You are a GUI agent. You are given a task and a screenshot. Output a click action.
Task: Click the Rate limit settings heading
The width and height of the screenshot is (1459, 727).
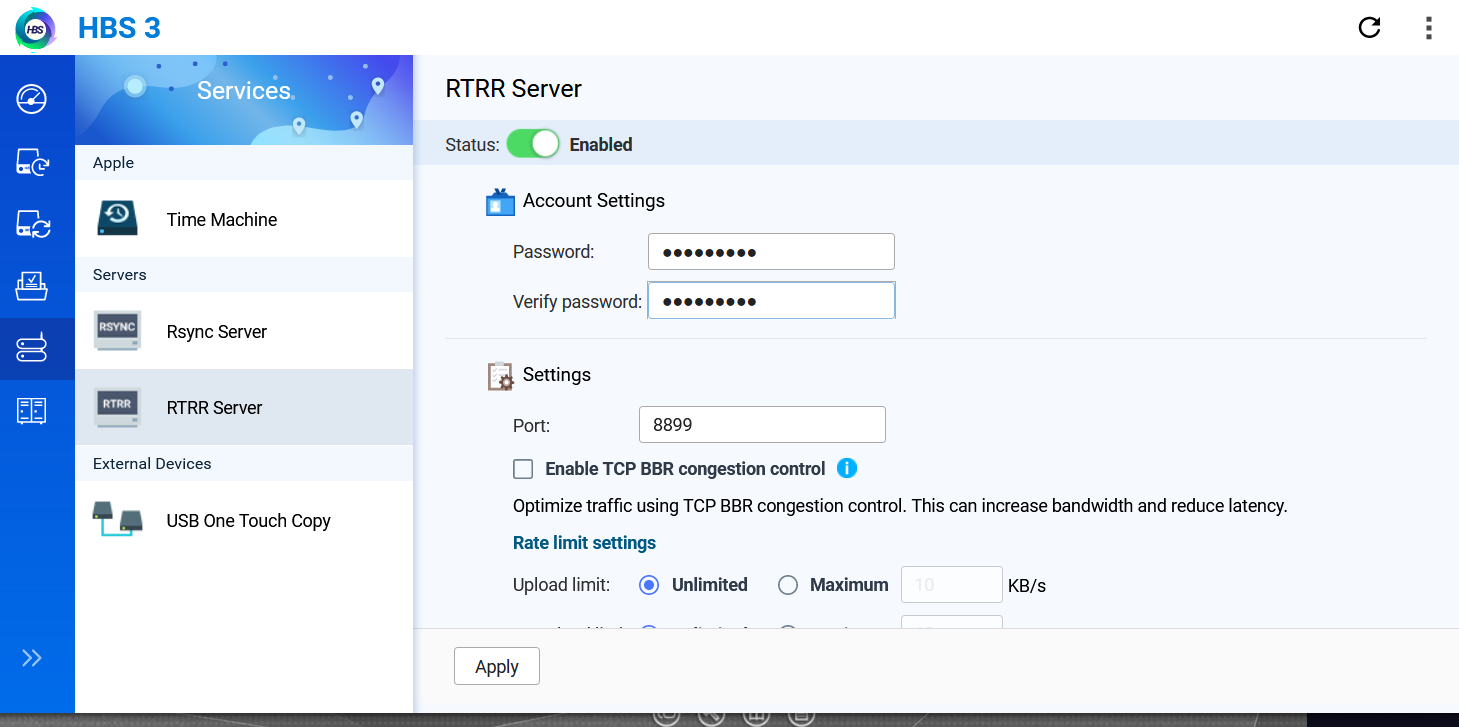(x=584, y=543)
